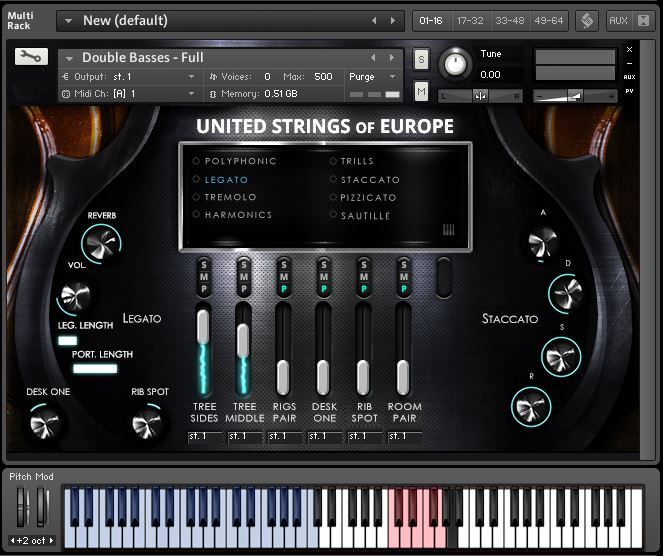Select the Sautillé articulation
This screenshot has width=663, height=556.
pos(360,216)
